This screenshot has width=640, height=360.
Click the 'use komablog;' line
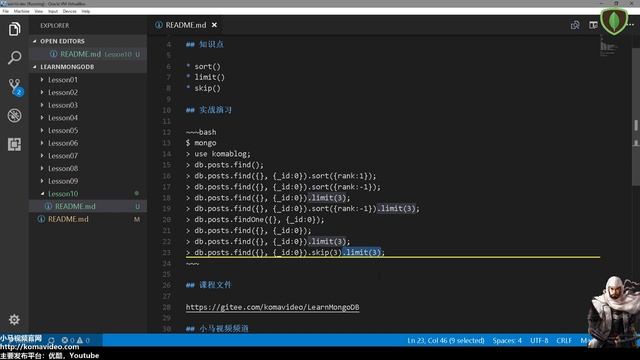tap(222, 154)
